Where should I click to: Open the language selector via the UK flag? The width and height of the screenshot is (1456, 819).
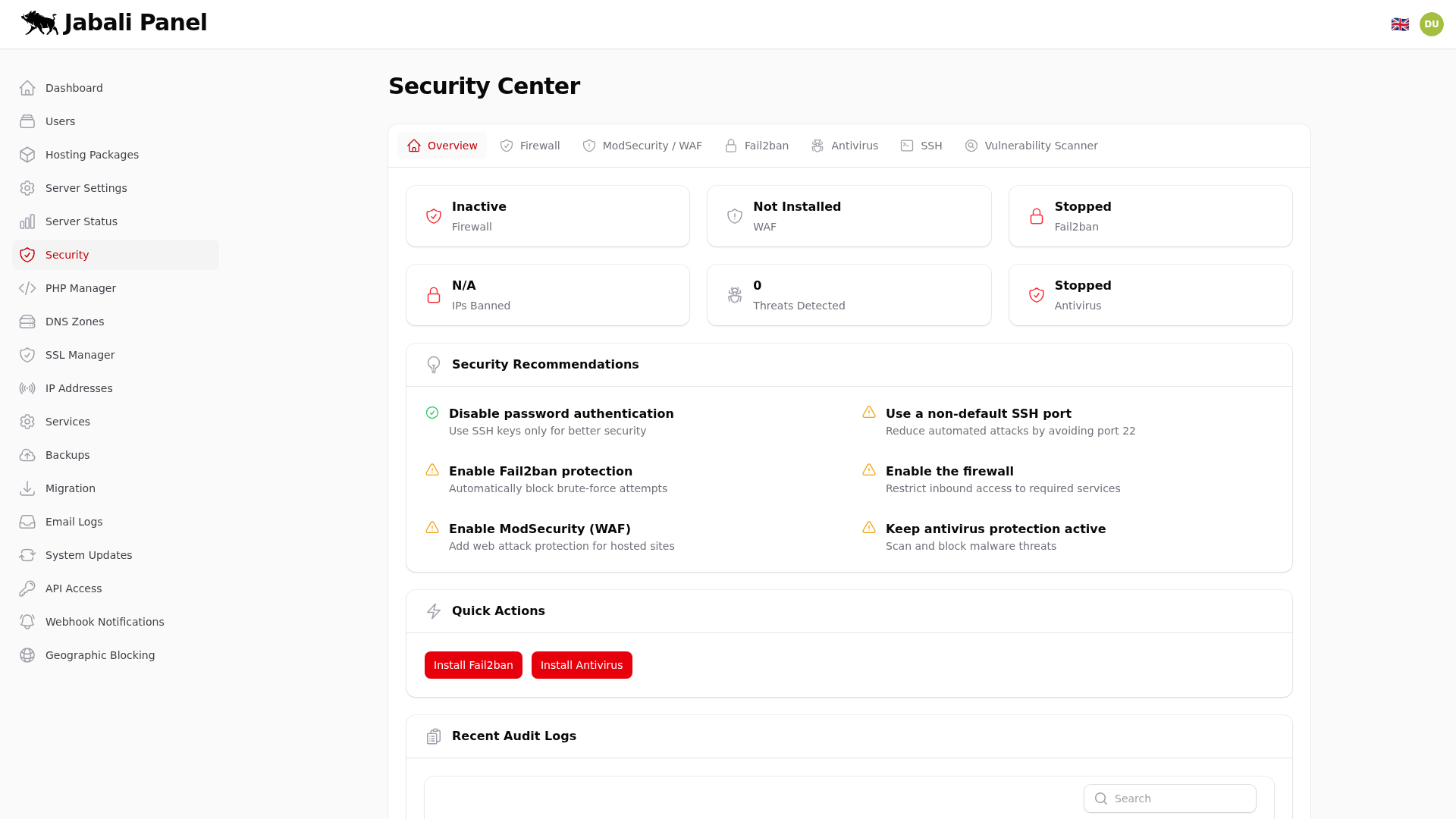1401,24
